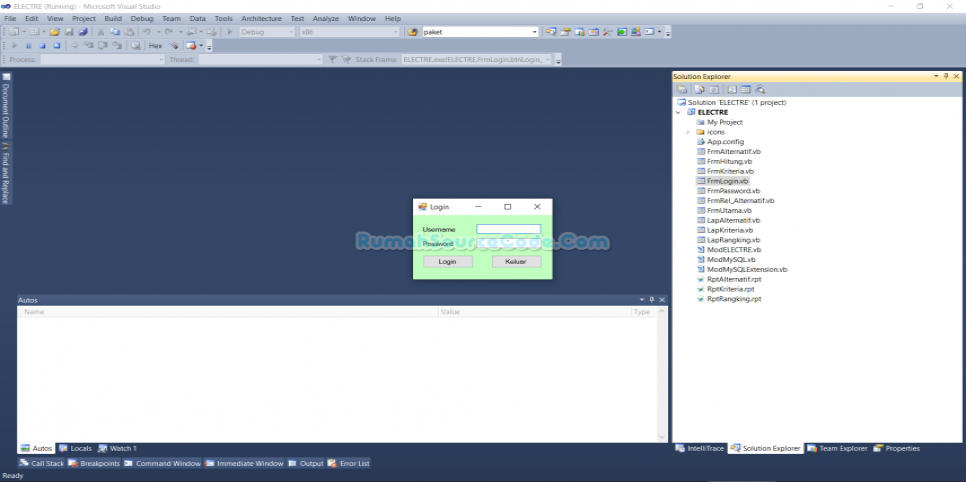This screenshot has width=966, height=482.
Task: Open the paket search combo box dropdown
Action: [534, 32]
